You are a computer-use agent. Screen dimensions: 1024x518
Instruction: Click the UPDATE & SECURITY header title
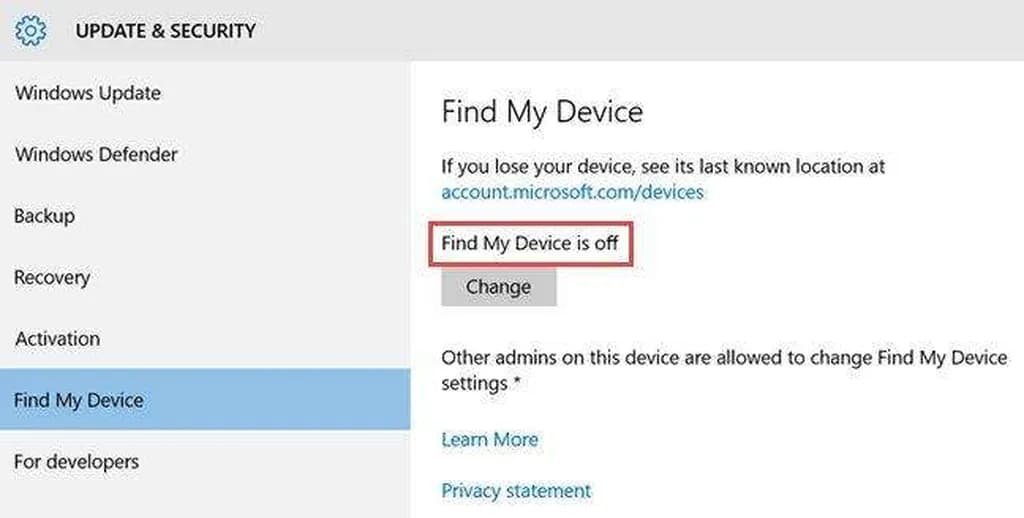(x=165, y=31)
